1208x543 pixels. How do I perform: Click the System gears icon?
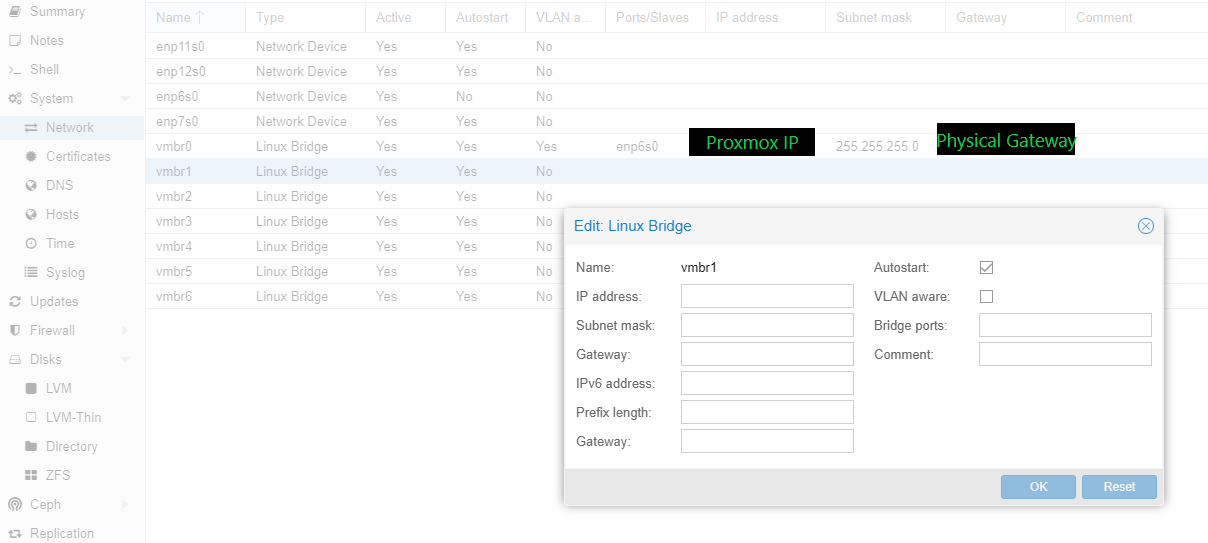(15, 99)
